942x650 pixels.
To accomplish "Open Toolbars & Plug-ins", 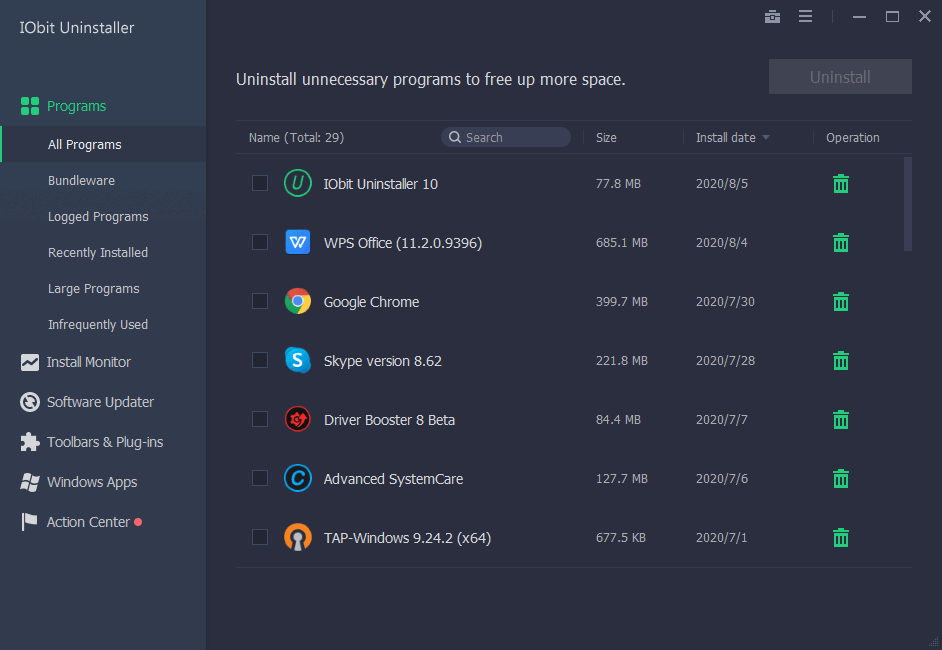I will (105, 442).
